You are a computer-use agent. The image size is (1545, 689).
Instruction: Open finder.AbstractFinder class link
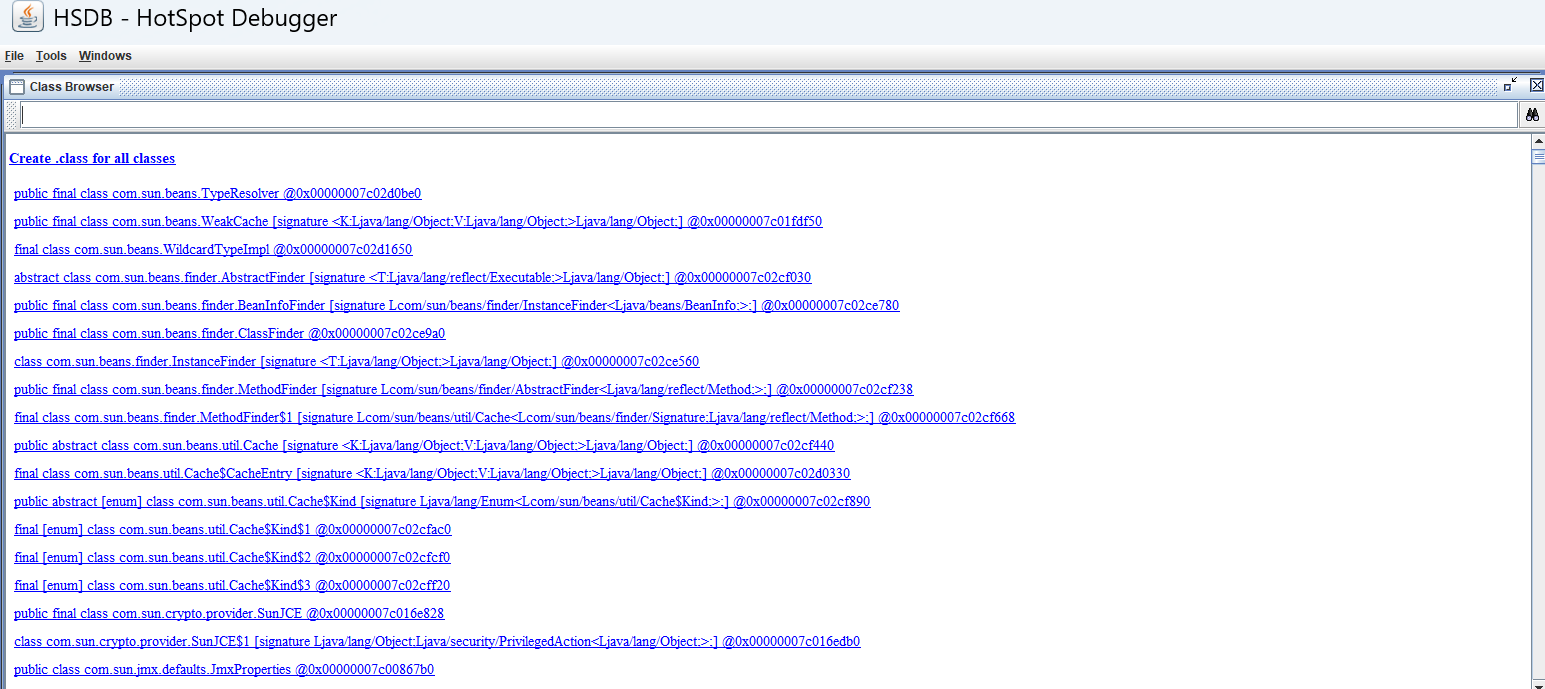413,278
